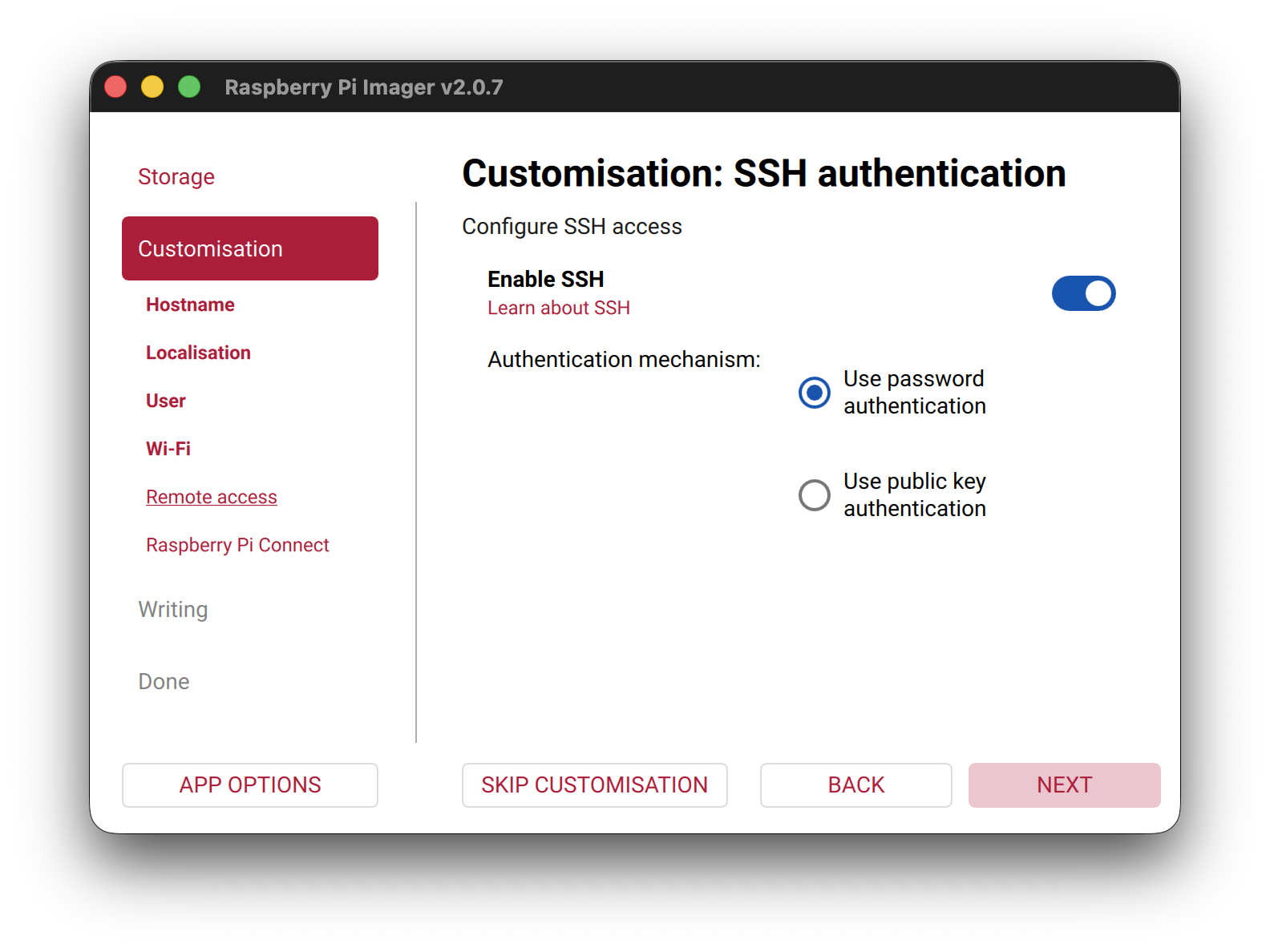
Task: Select the Customisation sidebar section
Action: (250, 248)
